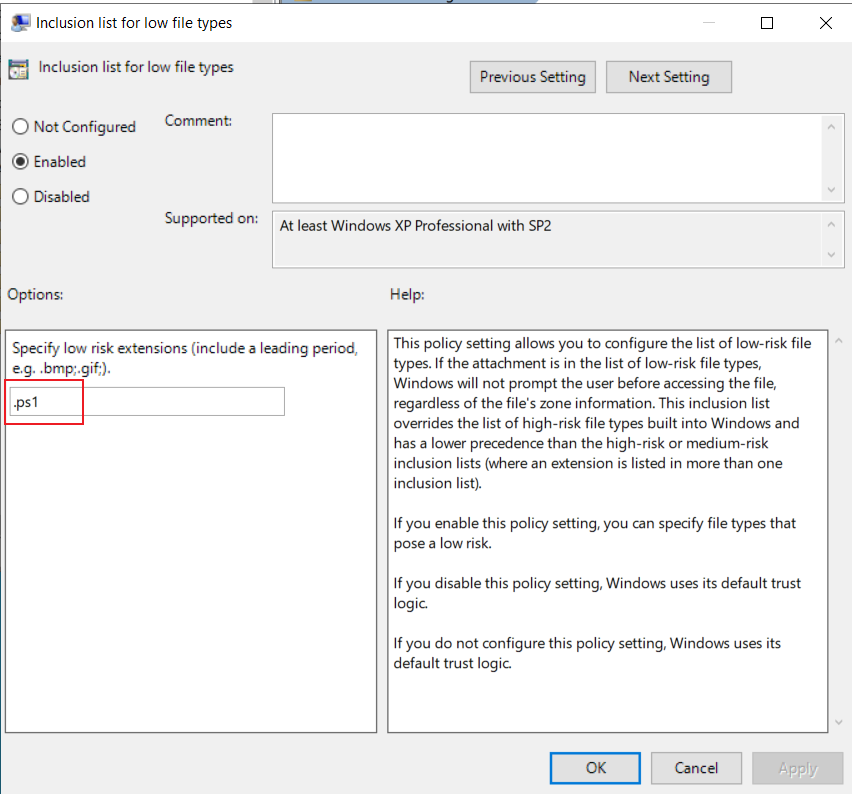Click the Comment box down scroll arrow
This screenshot has height=794, width=852.
tap(831, 190)
